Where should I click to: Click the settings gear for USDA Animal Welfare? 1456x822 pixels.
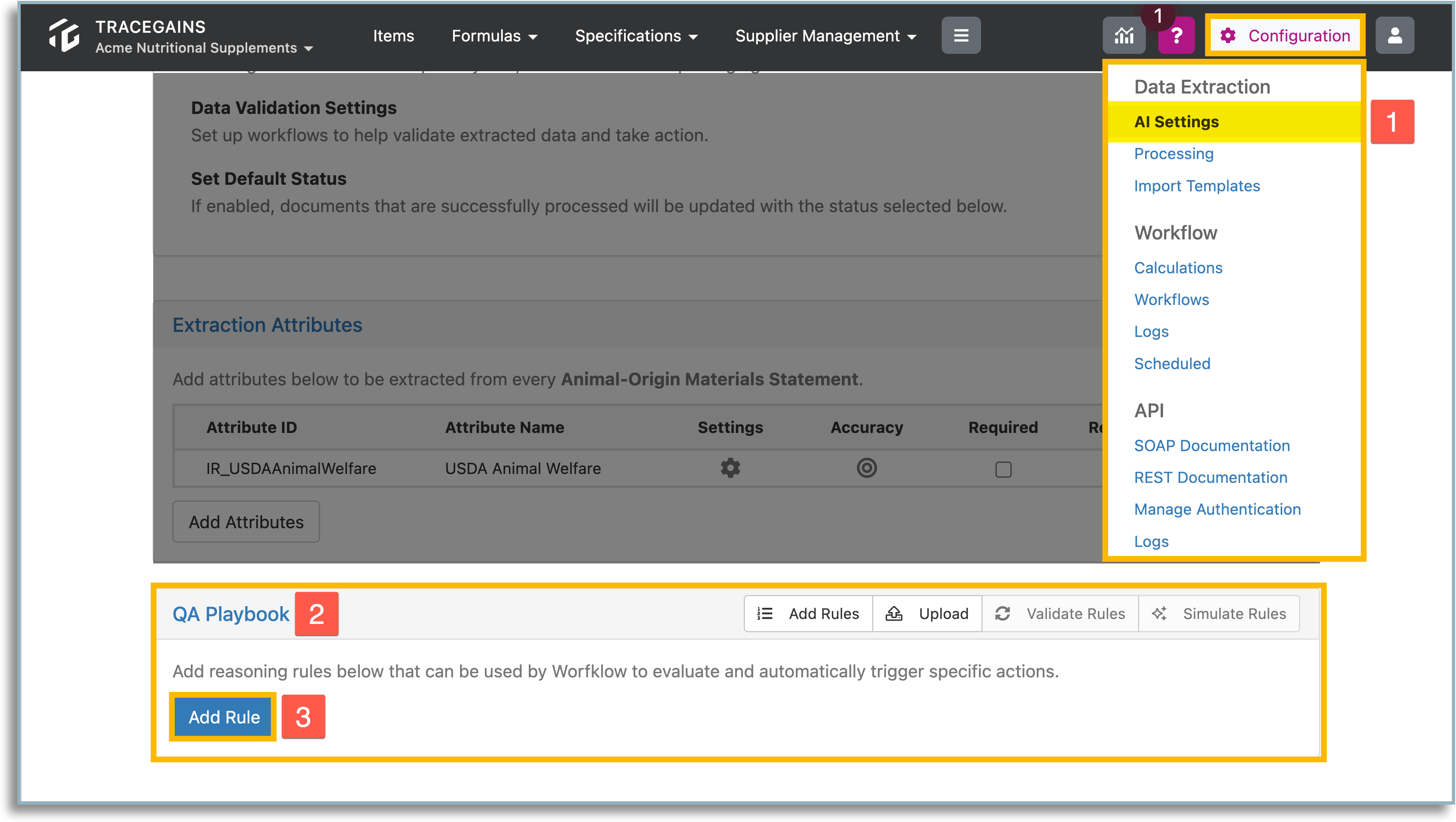730,467
